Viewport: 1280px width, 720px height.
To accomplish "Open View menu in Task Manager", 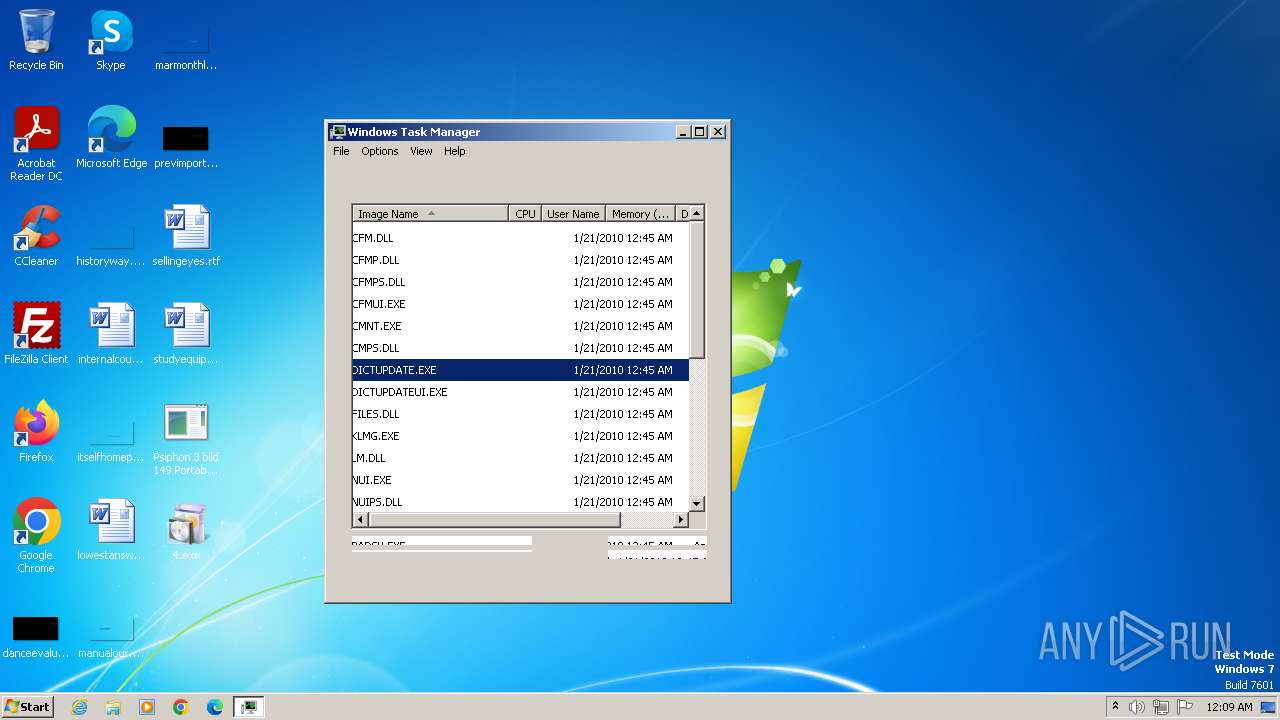I will pos(421,151).
